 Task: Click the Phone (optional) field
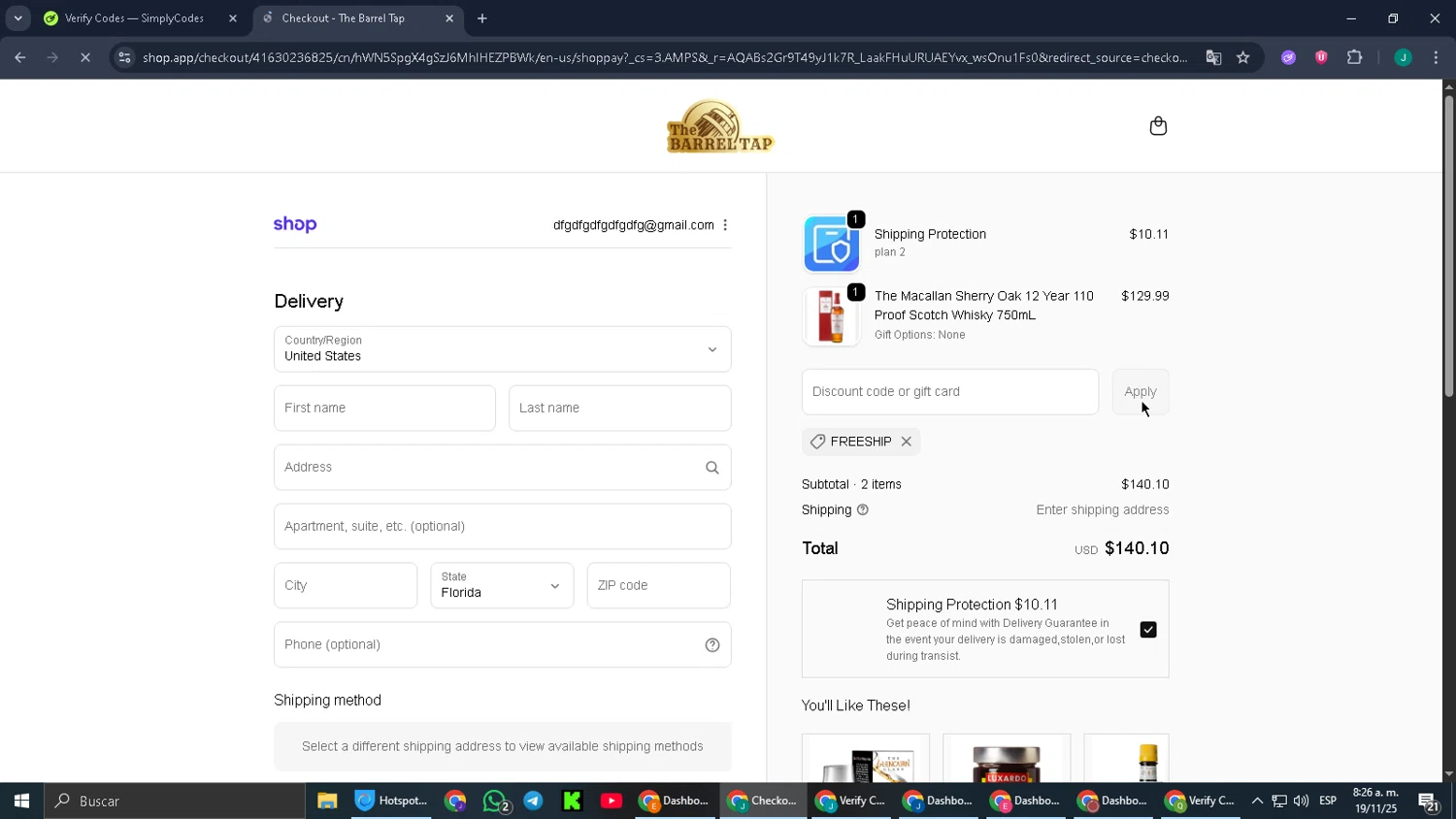click(503, 645)
